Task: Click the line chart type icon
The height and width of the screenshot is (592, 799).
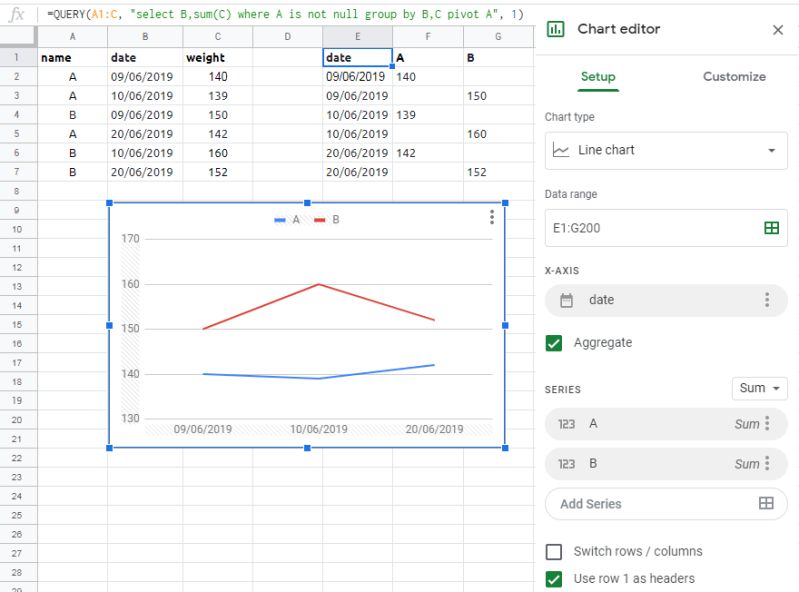Action: coord(561,150)
